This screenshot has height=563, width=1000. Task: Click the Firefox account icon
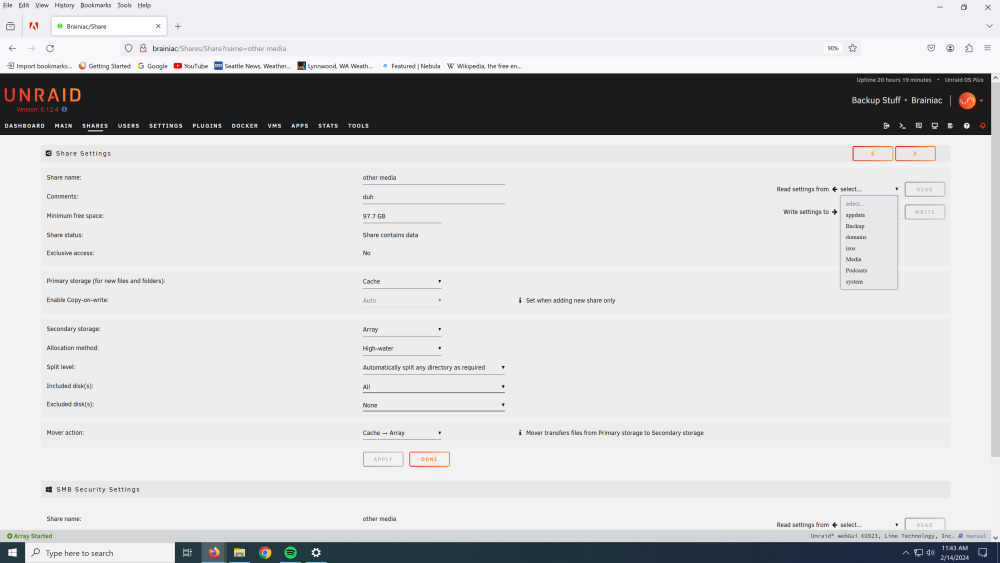point(950,48)
